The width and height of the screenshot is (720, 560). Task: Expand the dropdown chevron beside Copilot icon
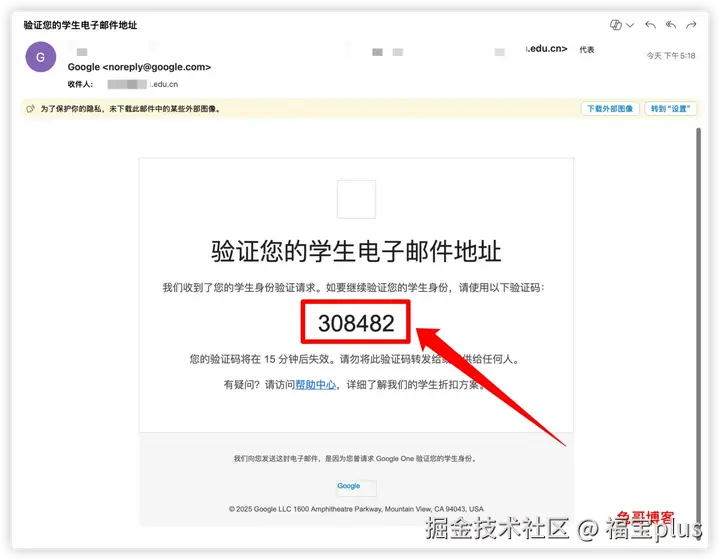pyautogui.click(x=630, y=25)
